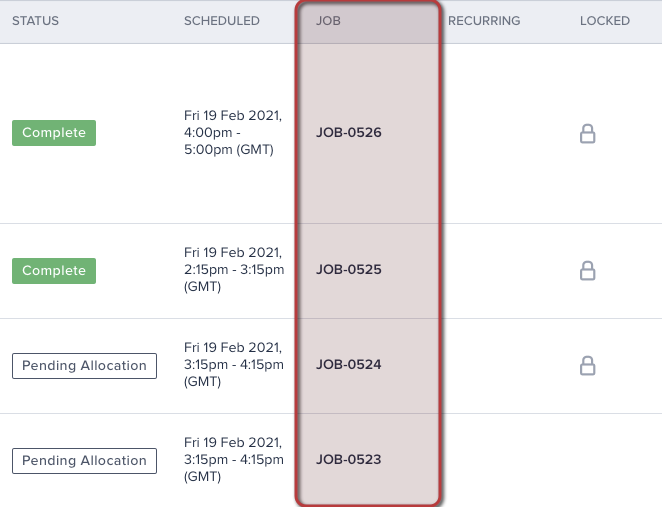The width and height of the screenshot is (662, 507).
Task: Open the JOB-0523 link
Action: (349, 460)
